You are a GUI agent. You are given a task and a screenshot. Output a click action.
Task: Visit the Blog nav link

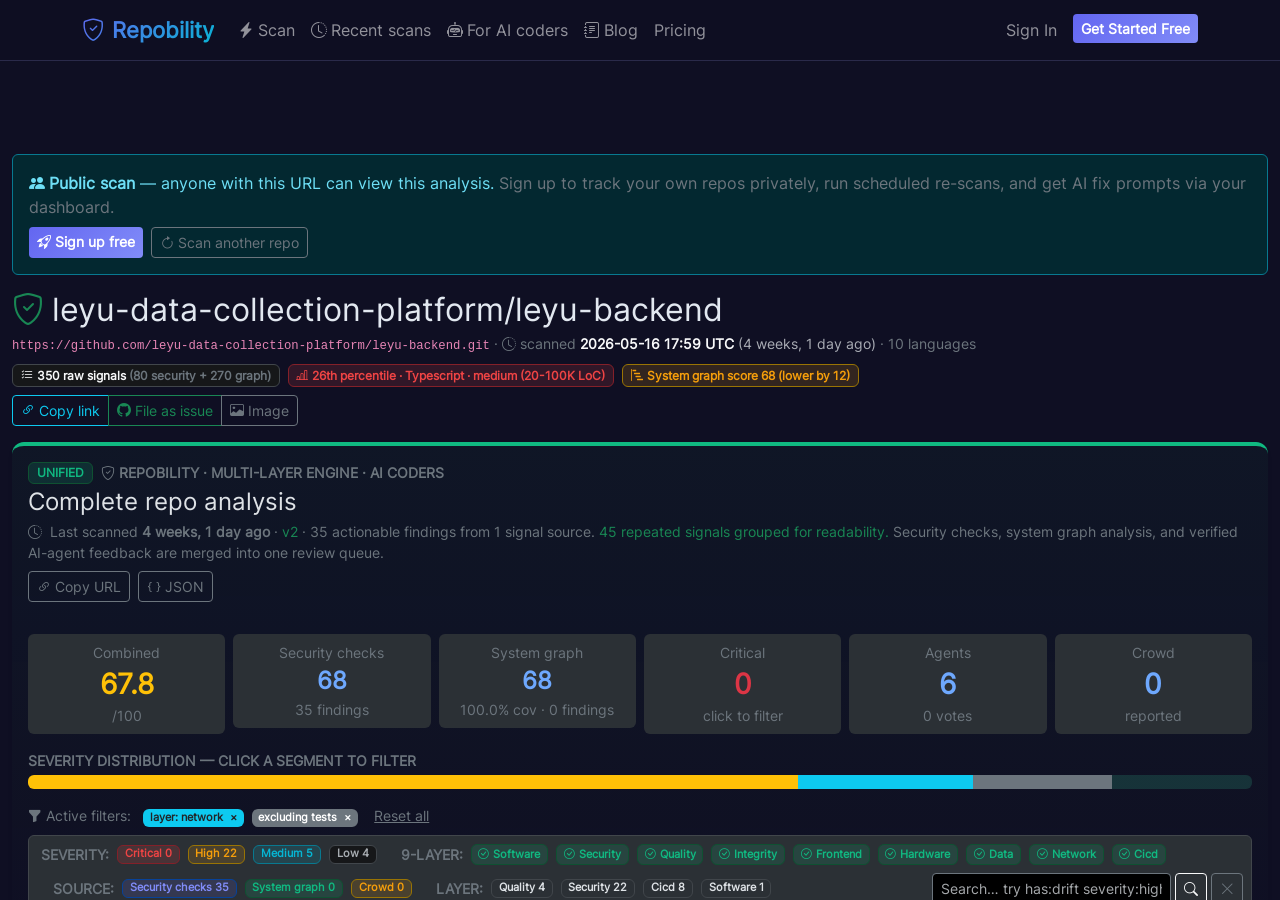[x=611, y=30]
